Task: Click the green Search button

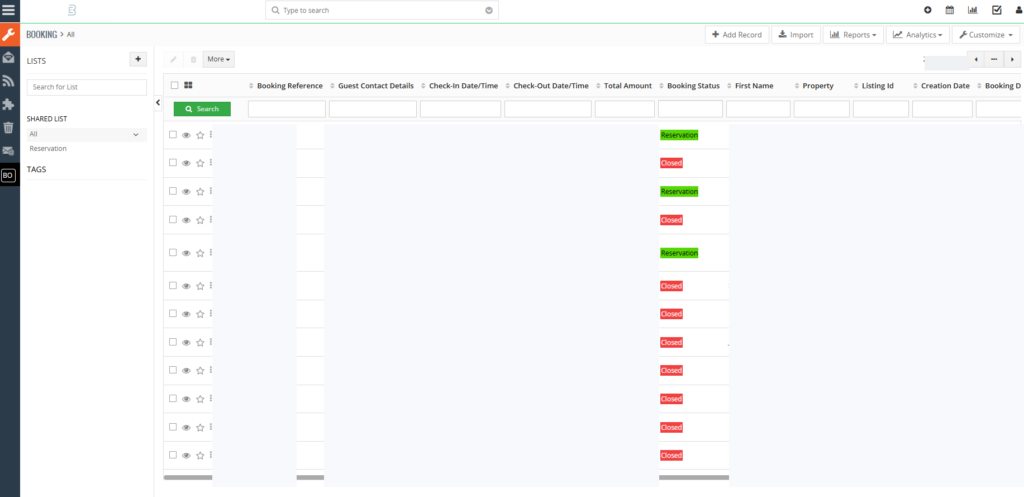Action: pyautogui.click(x=202, y=109)
